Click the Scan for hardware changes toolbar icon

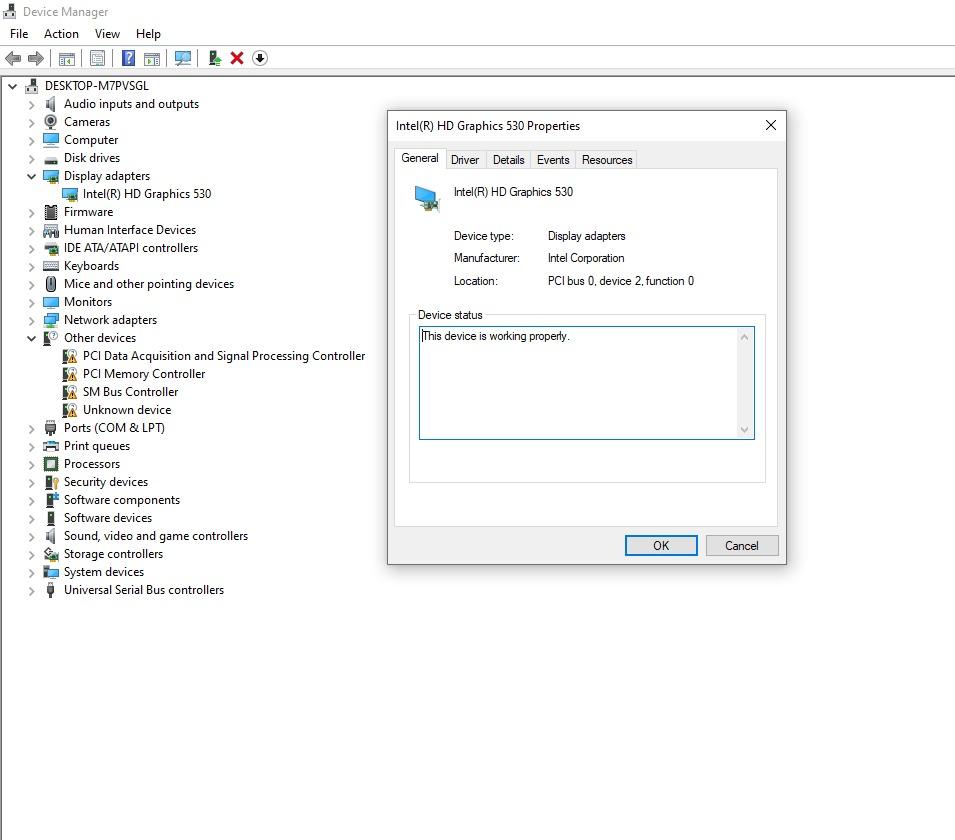pos(183,58)
